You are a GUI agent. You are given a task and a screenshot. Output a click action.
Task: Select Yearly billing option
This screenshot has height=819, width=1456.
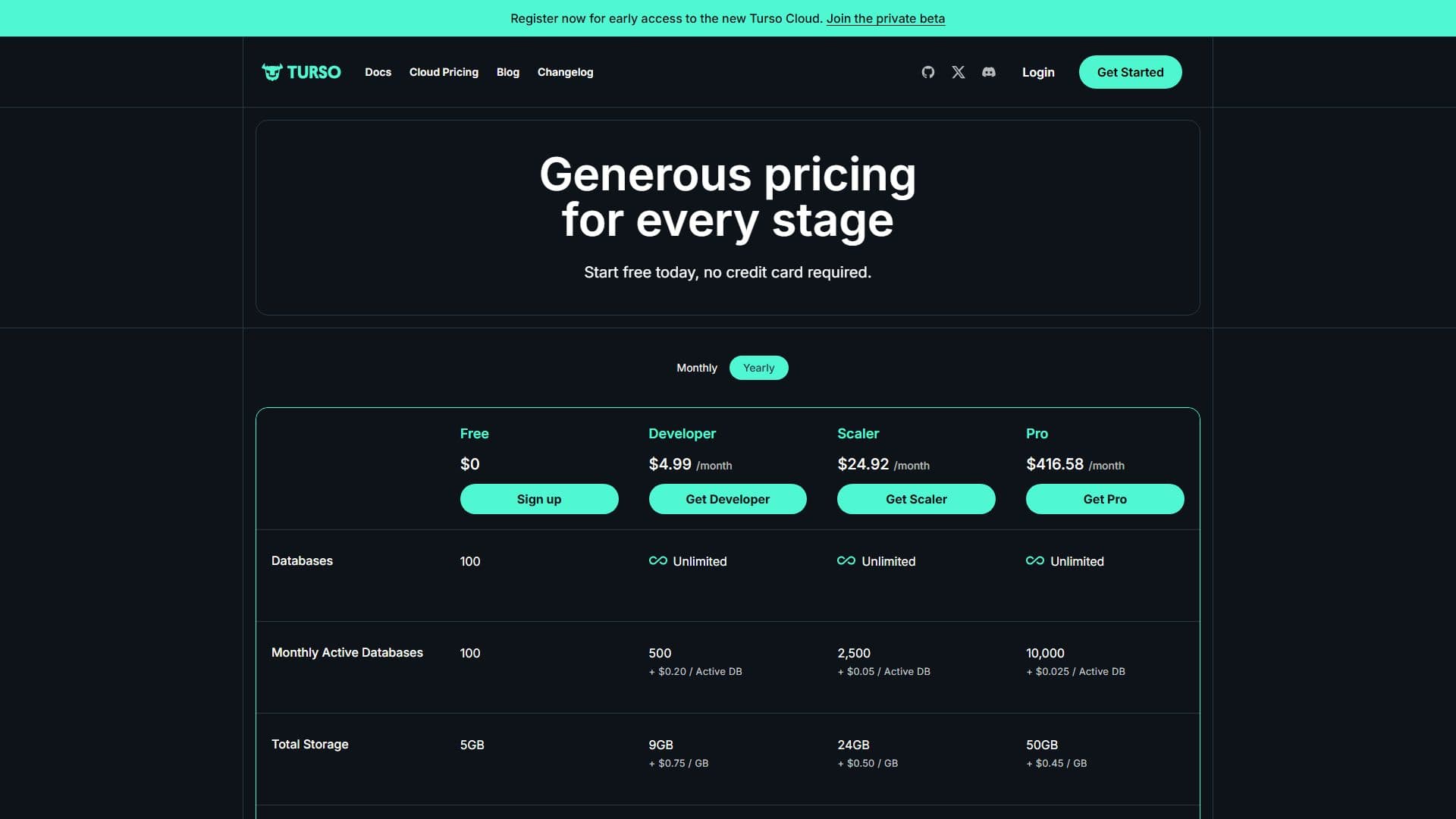(x=758, y=368)
